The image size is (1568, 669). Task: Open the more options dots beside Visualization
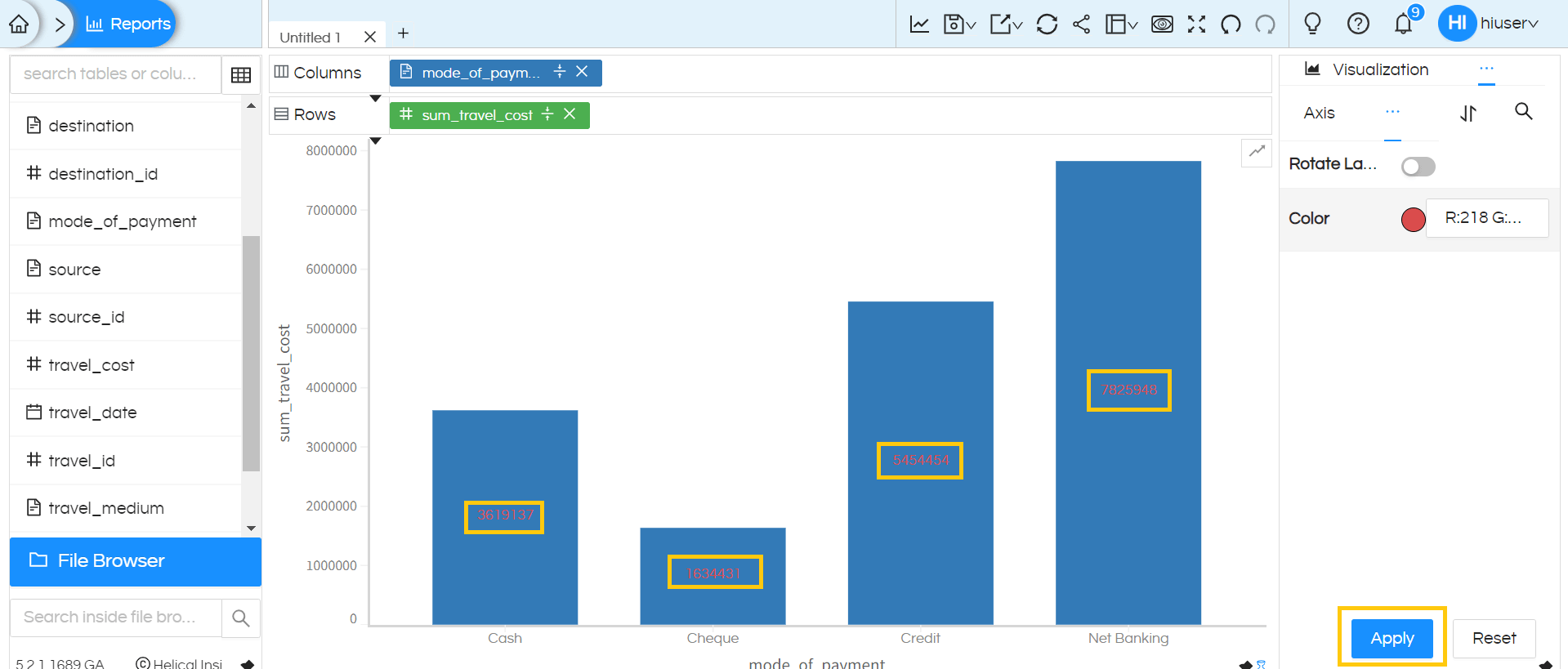[x=1486, y=69]
